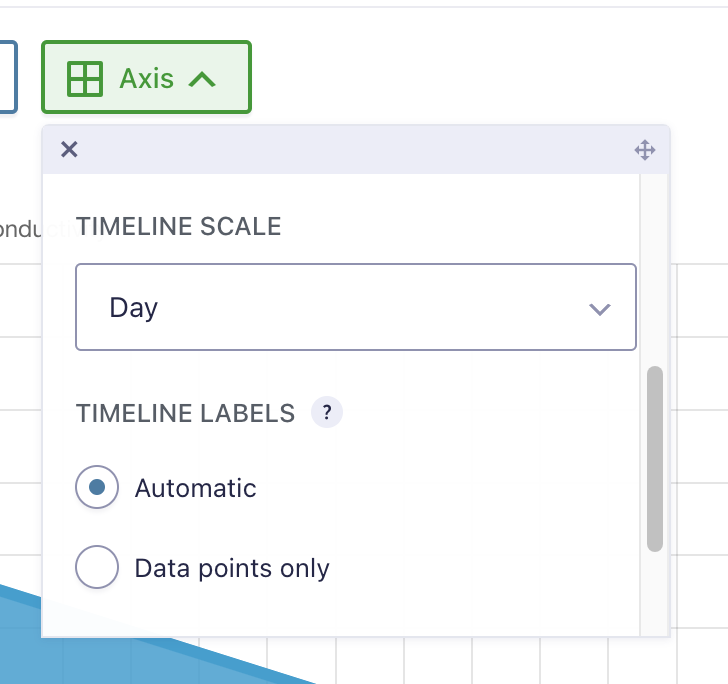Click the Automatic label text
Image resolution: width=728 pixels, height=684 pixels.
click(x=196, y=488)
